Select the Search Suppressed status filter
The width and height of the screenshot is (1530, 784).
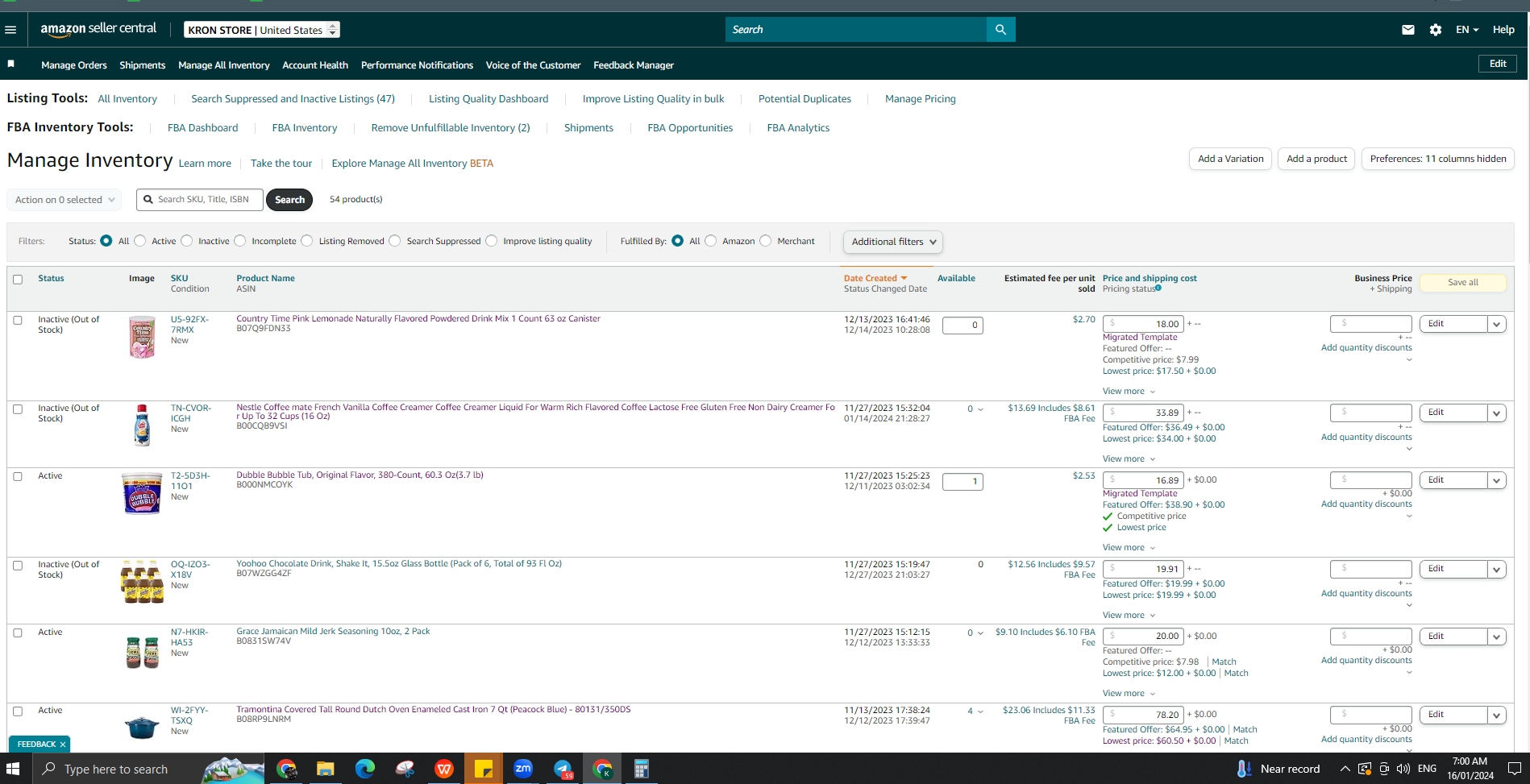[x=395, y=241]
